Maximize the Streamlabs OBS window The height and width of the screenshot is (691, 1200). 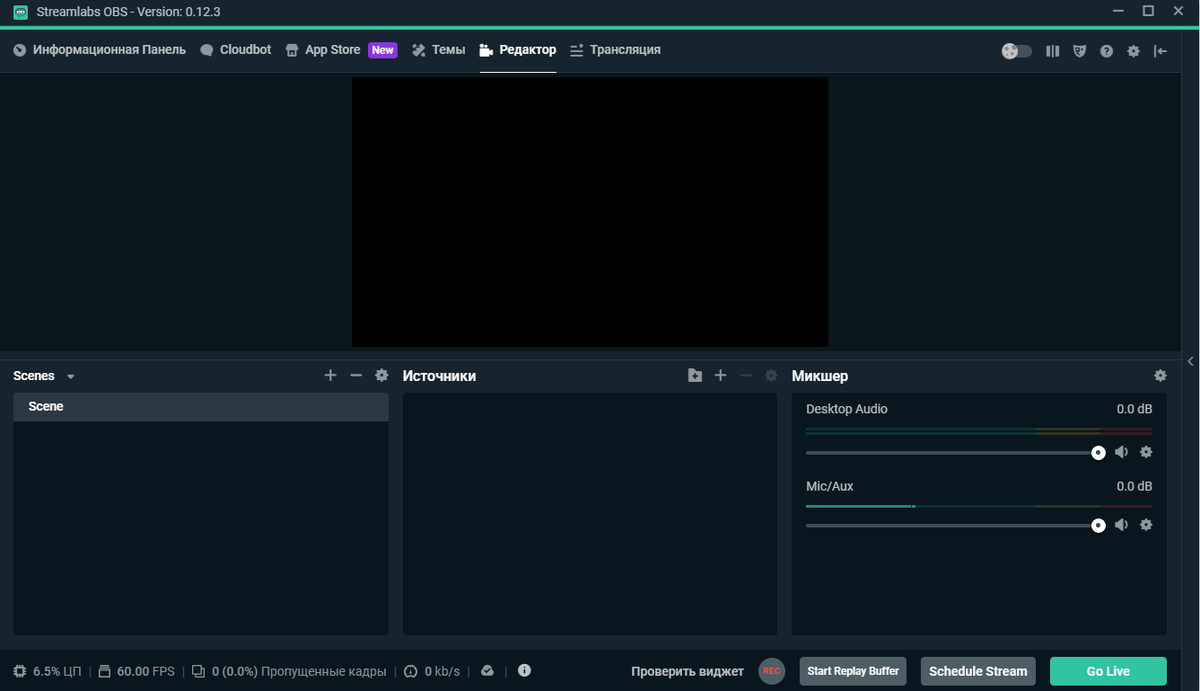coord(1148,11)
